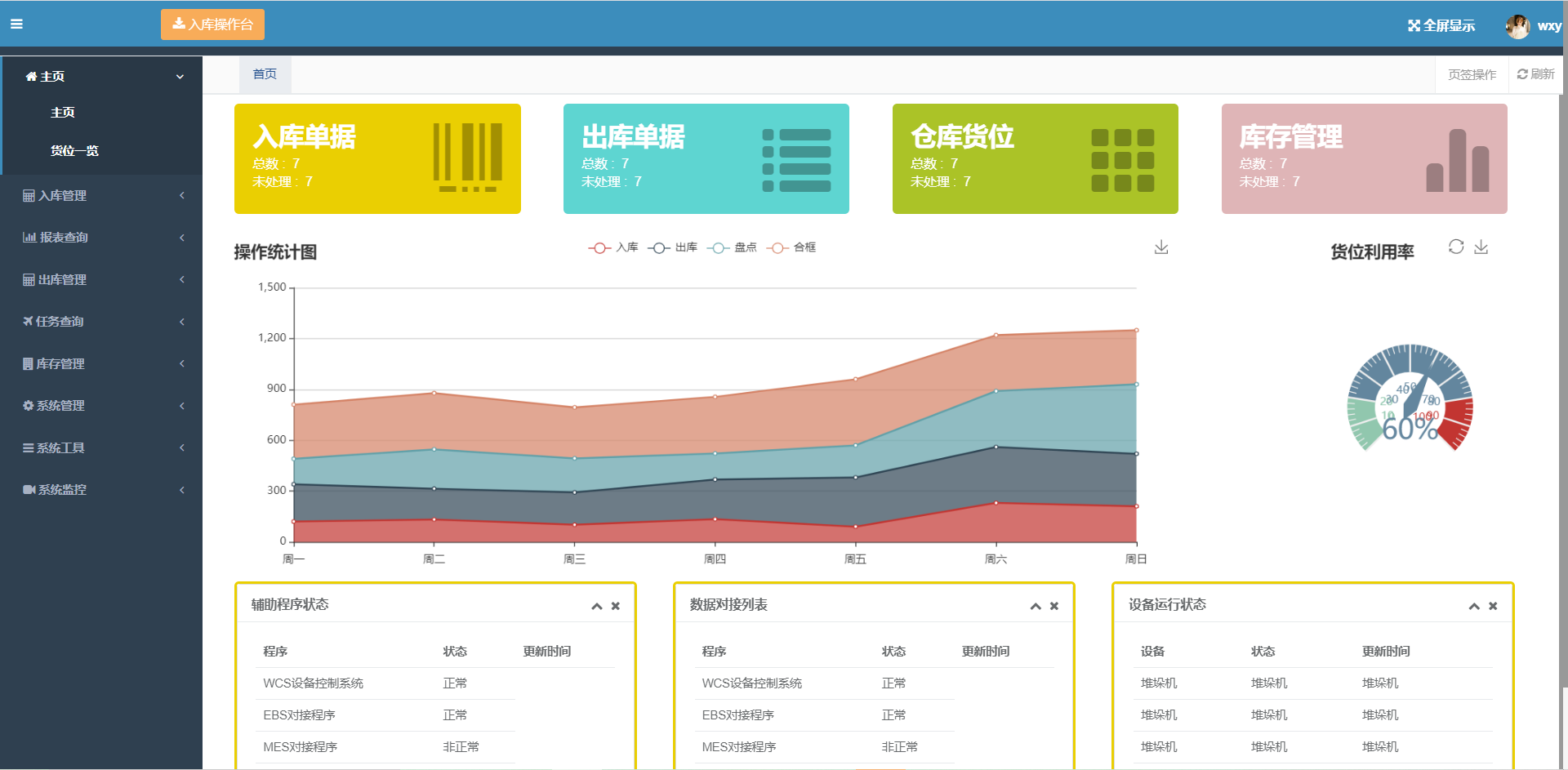
Task: Select the 首页 tab
Action: coord(265,74)
